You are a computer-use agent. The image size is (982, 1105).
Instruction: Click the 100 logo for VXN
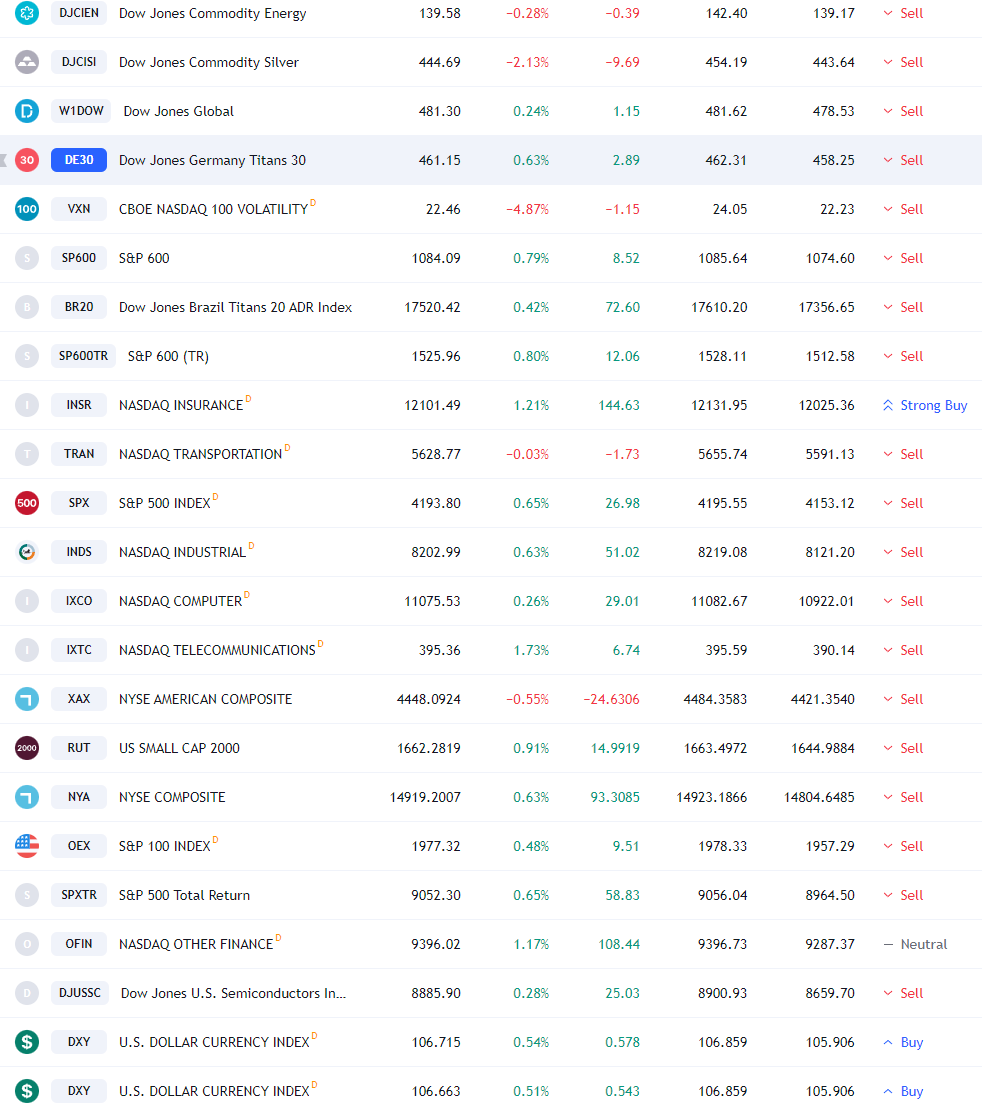coord(27,209)
